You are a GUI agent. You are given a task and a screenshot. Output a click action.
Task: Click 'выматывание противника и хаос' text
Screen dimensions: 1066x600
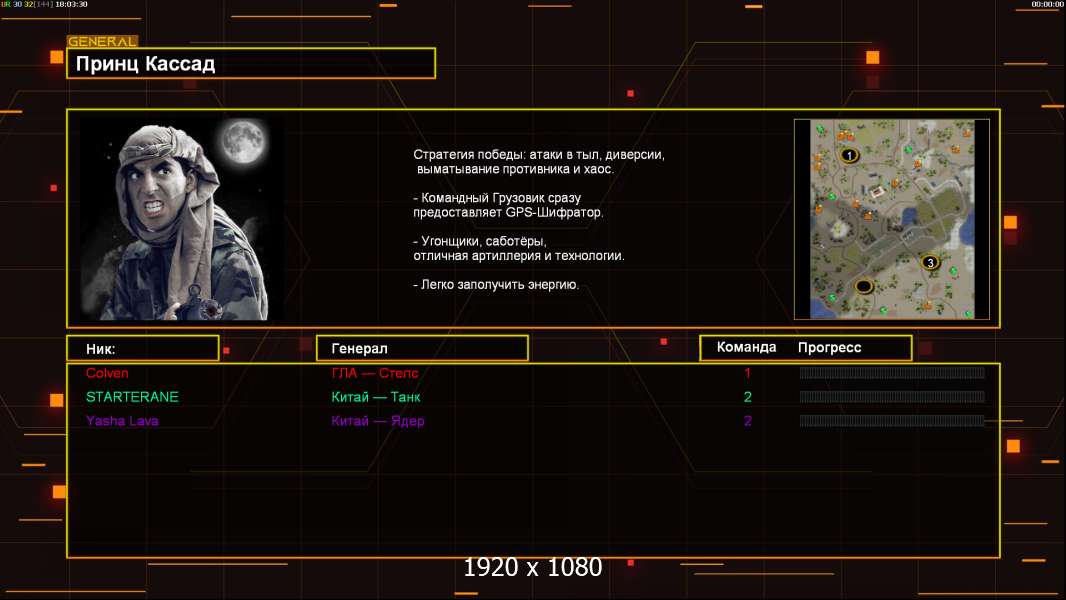click(x=515, y=169)
